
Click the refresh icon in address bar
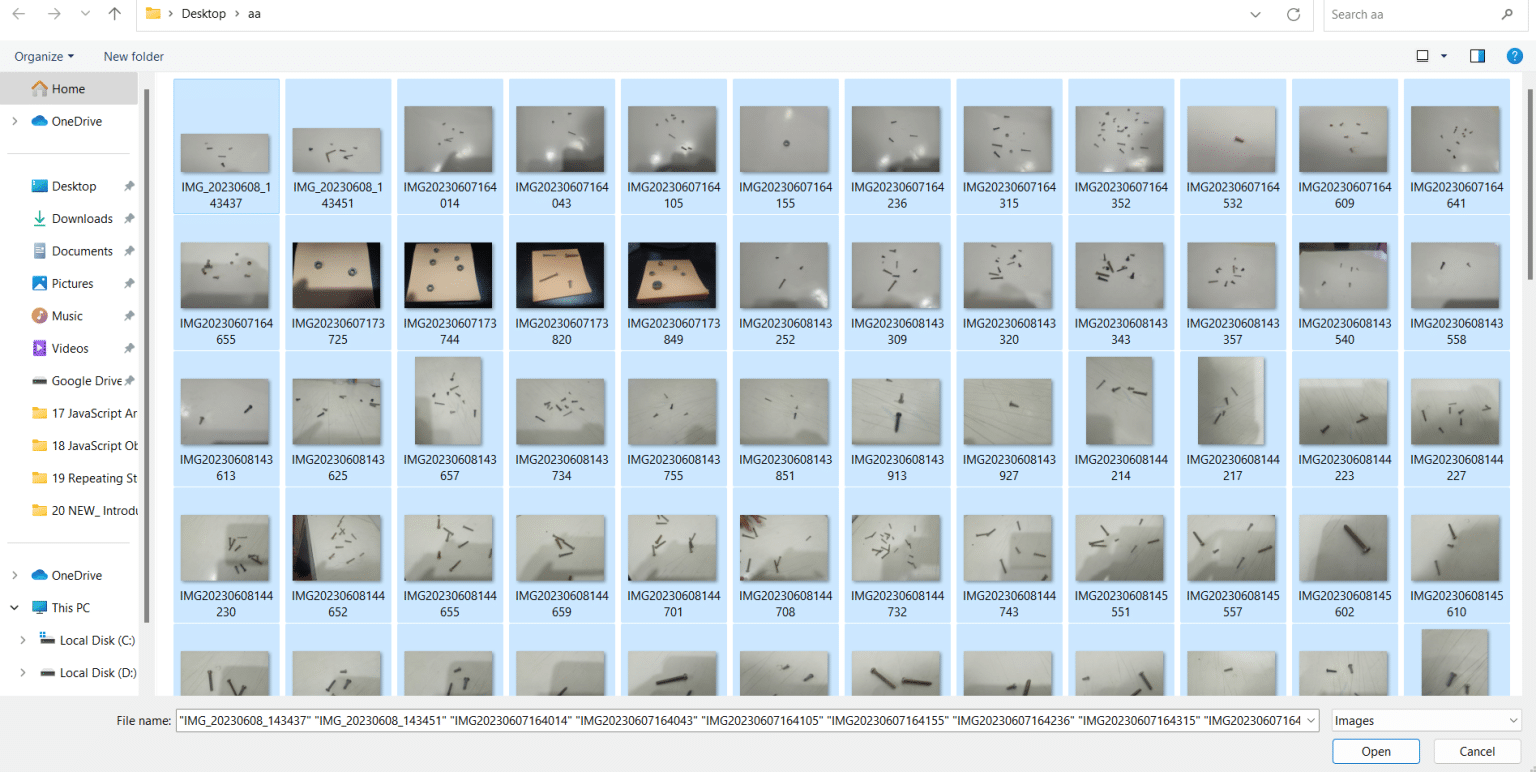pos(1293,14)
